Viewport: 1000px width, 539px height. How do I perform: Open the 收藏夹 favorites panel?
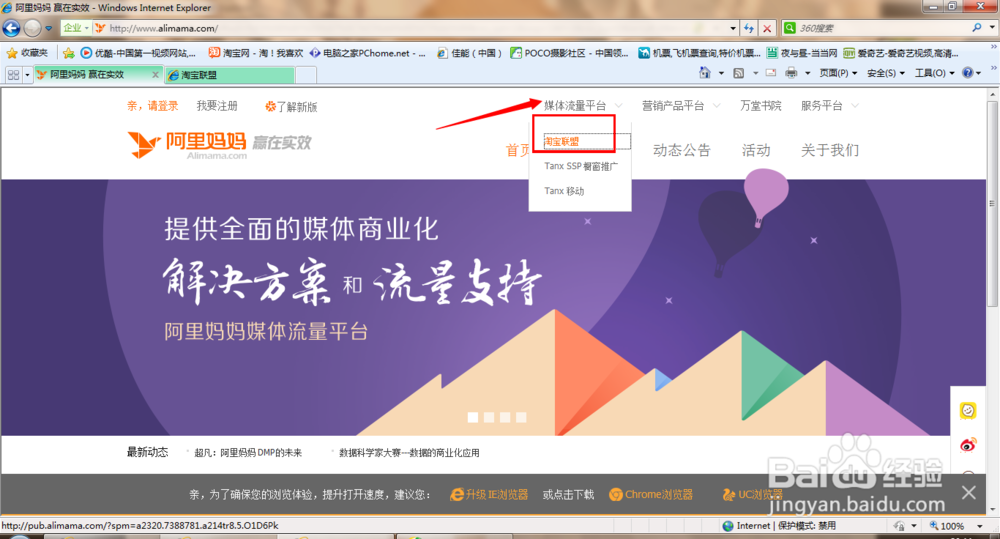[27, 53]
